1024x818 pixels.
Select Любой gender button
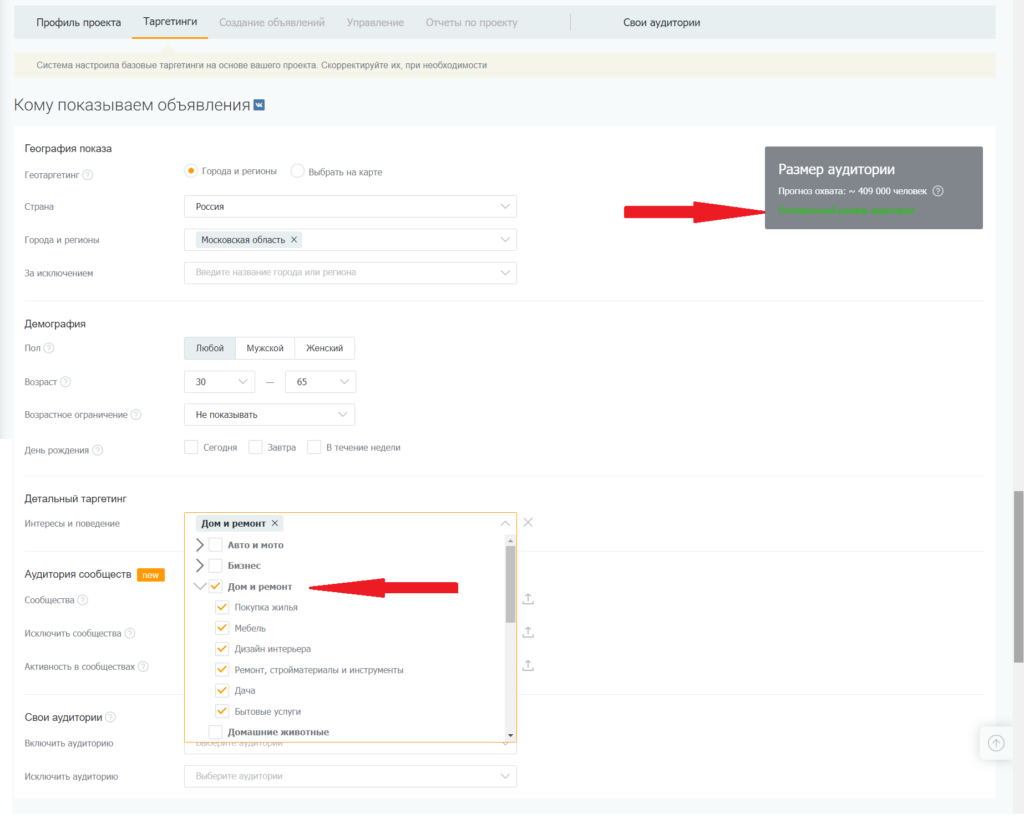point(210,348)
